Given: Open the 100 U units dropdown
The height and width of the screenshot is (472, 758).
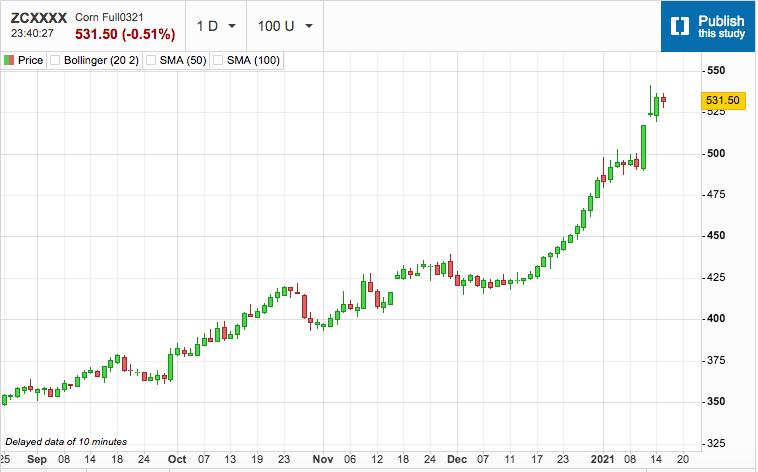Looking at the screenshot, I should (x=285, y=26).
